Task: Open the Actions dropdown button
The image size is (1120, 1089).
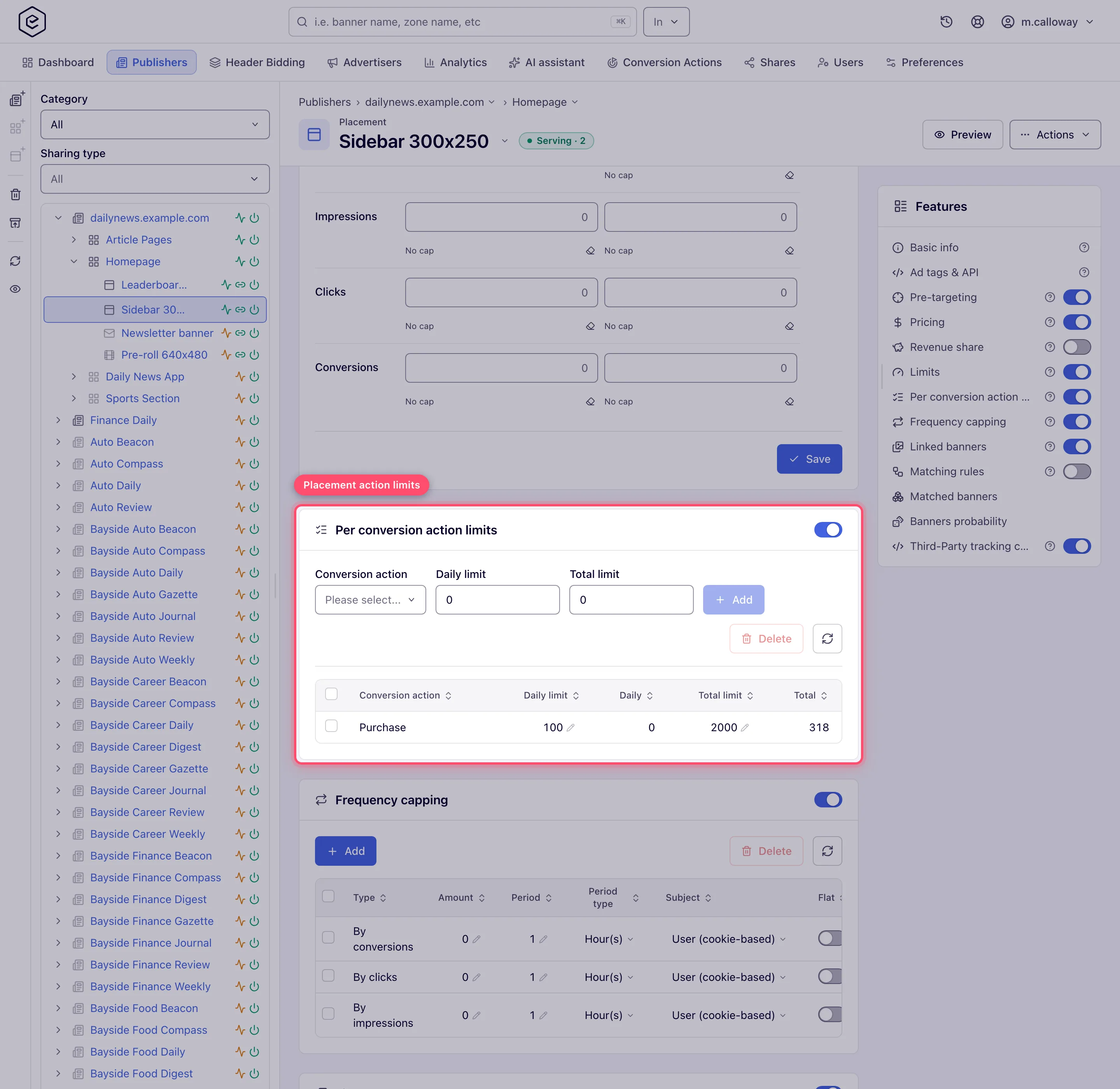Action: 1055,135
